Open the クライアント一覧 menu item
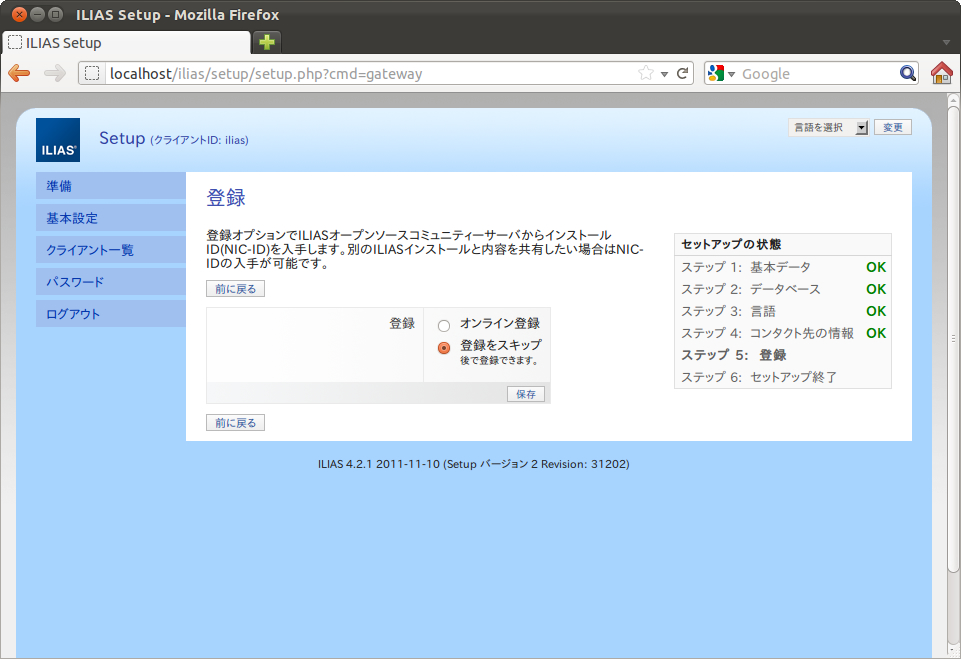The image size is (961, 659). (90, 250)
